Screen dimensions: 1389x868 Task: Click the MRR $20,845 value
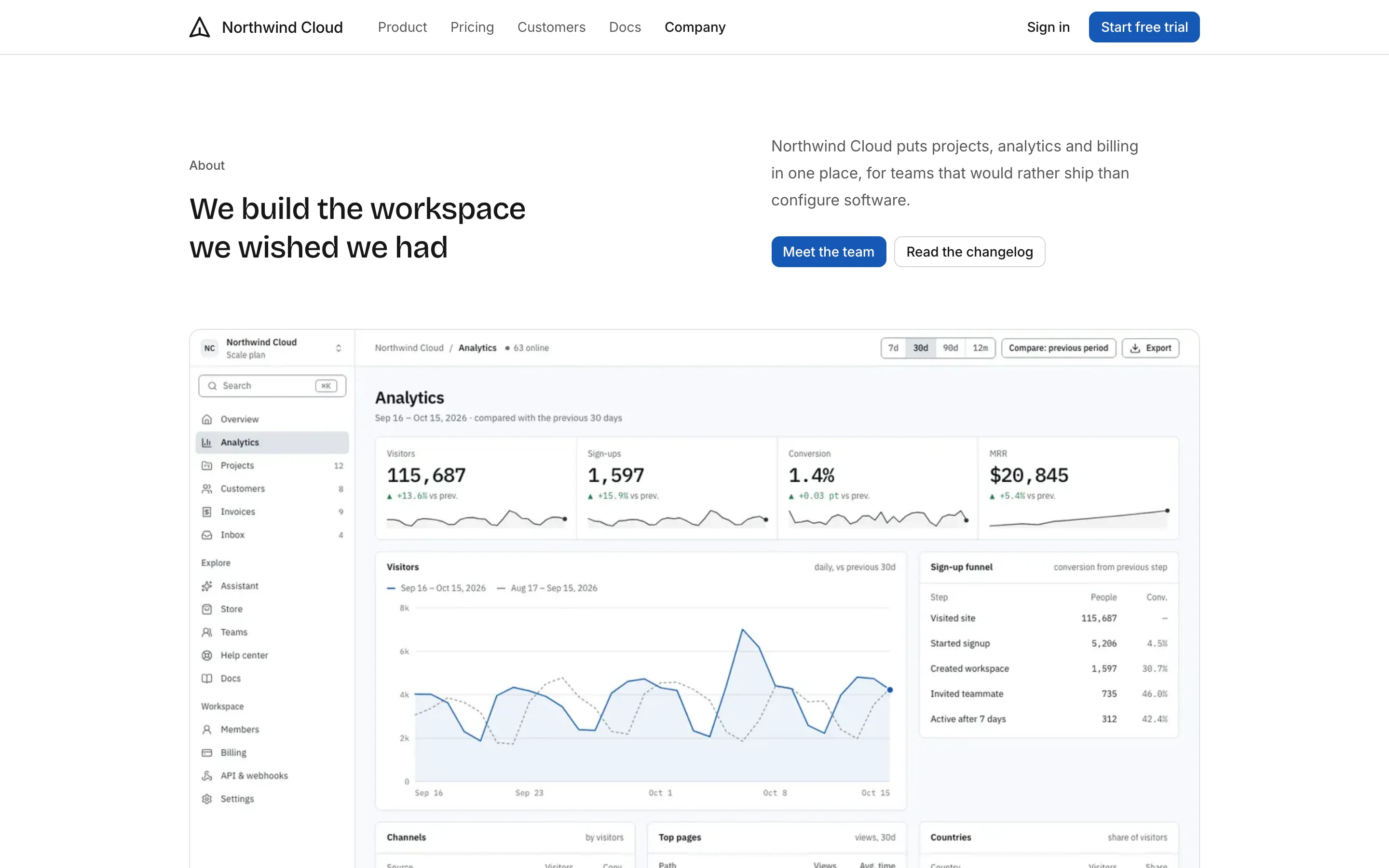pyautogui.click(x=1029, y=475)
